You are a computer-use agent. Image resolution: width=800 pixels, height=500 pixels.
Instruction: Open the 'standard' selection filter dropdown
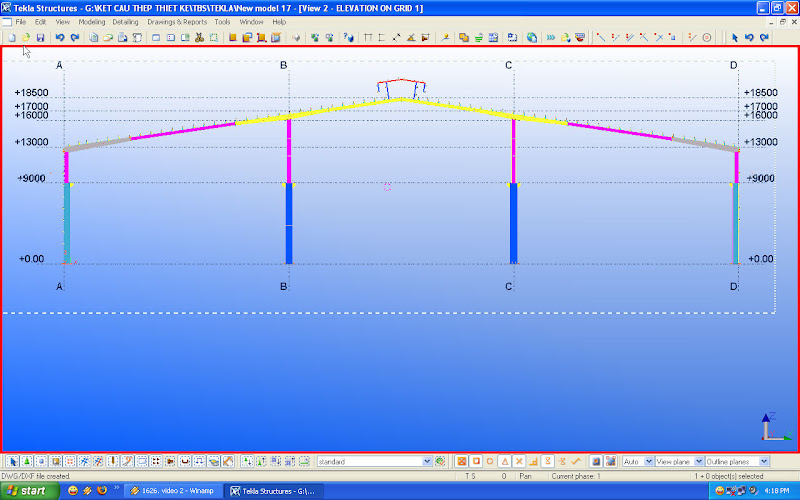(427, 461)
